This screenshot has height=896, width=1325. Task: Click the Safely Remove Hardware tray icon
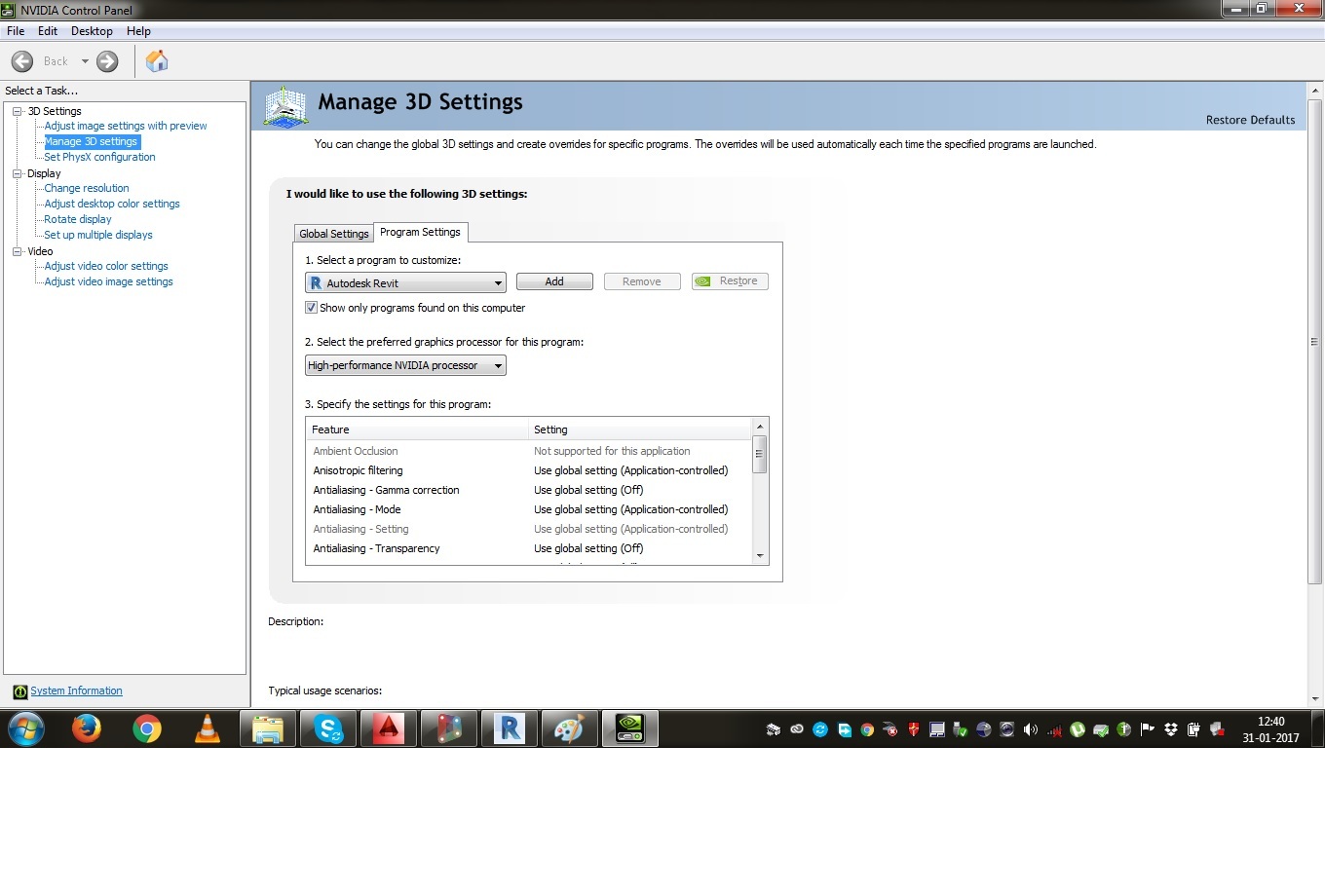(x=961, y=729)
